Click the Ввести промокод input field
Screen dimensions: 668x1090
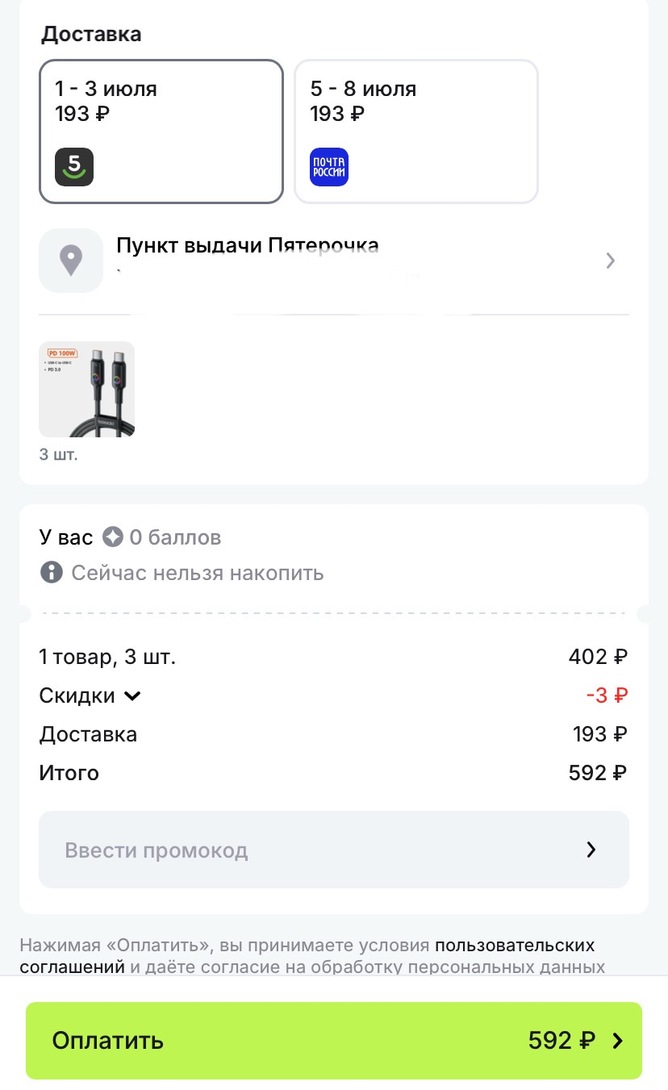pyautogui.click(x=300, y=850)
